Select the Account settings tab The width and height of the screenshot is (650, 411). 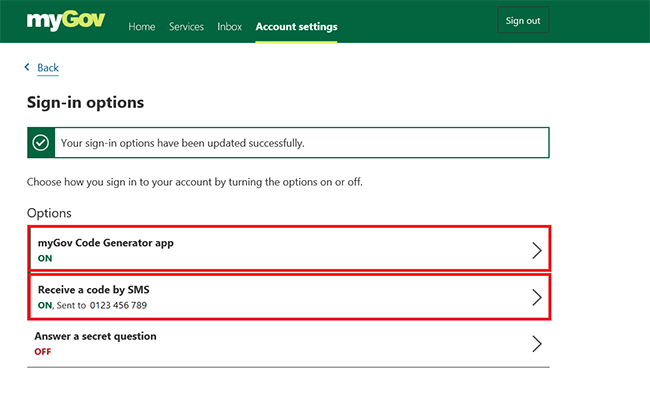(296, 27)
